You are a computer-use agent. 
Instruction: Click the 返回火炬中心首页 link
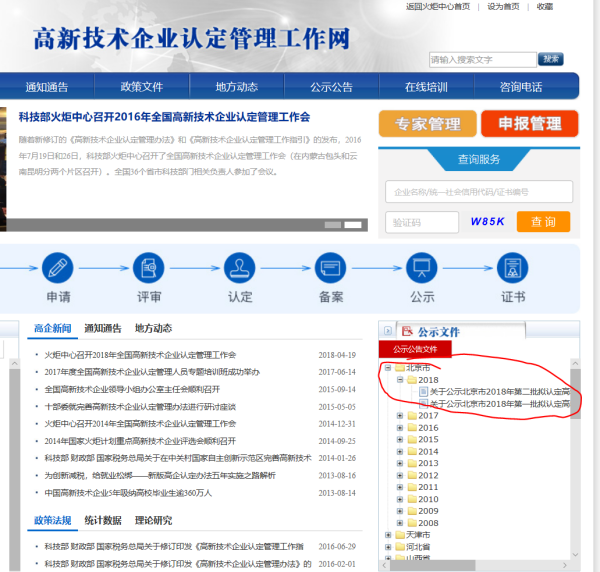[x=438, y=7]
